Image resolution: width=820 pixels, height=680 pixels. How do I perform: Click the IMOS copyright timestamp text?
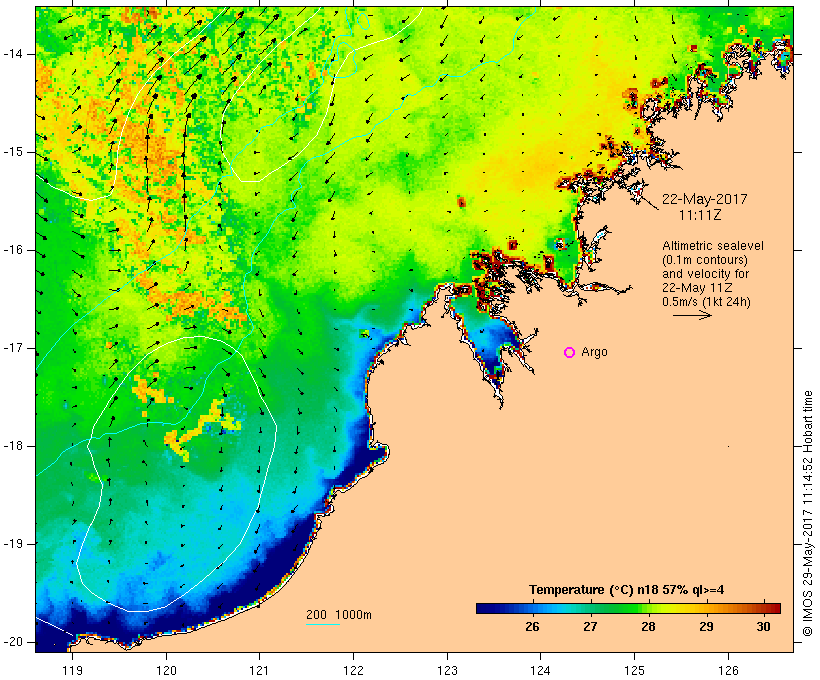(x=808, y=513)
